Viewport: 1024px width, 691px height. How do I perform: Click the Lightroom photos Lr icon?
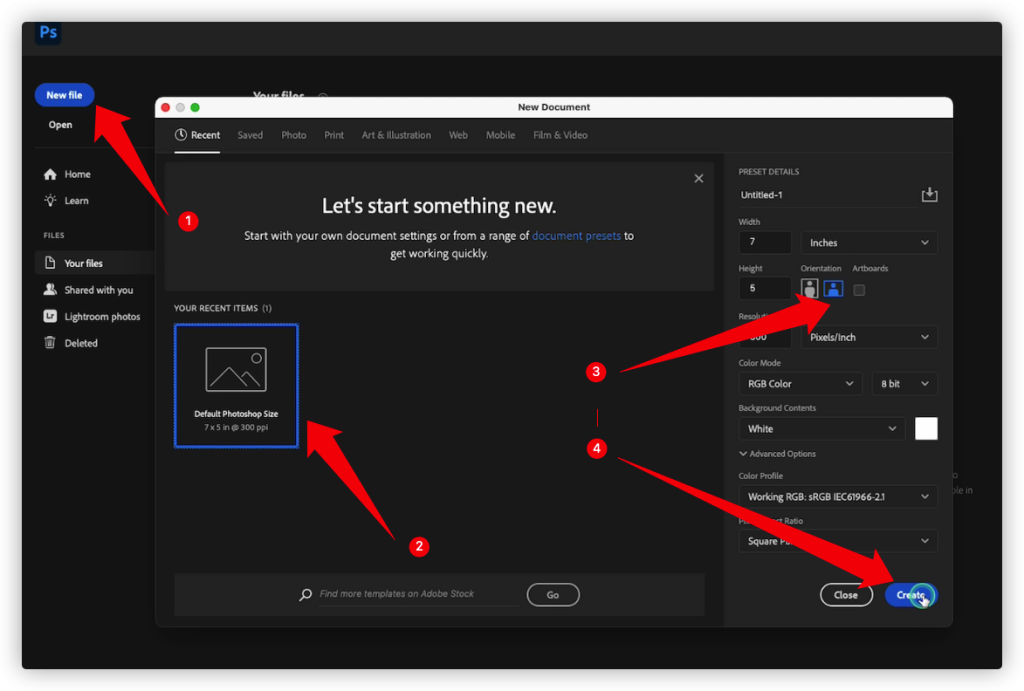pos(50,316)
